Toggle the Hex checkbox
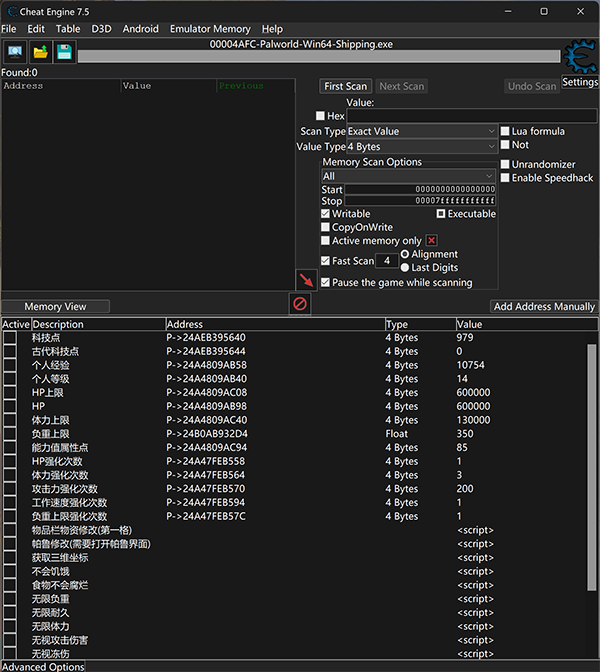 pyautogui.click(x=320, y=116)
